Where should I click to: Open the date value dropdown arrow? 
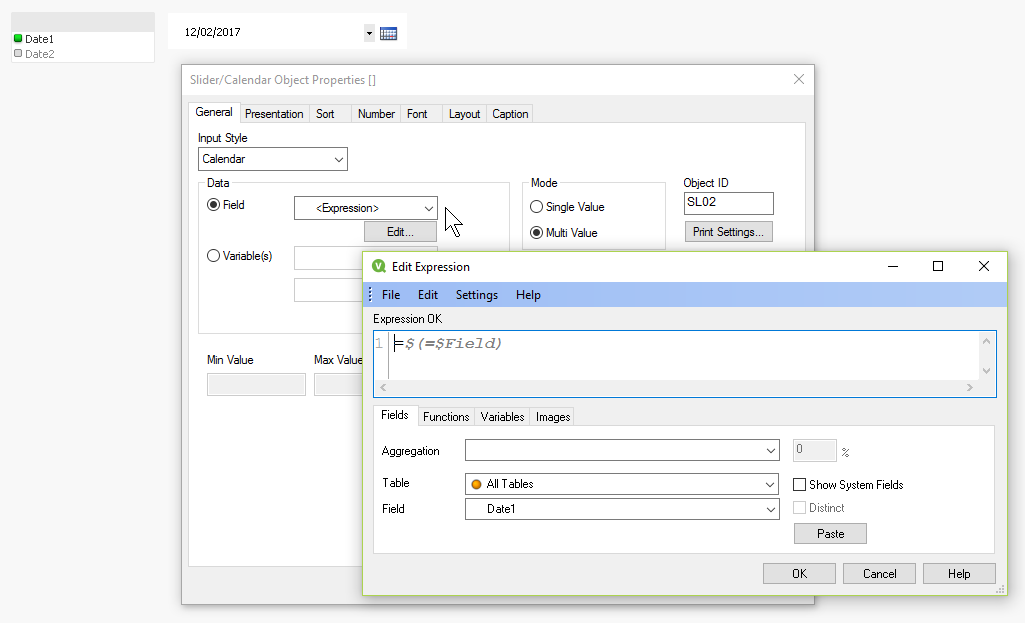369,33
